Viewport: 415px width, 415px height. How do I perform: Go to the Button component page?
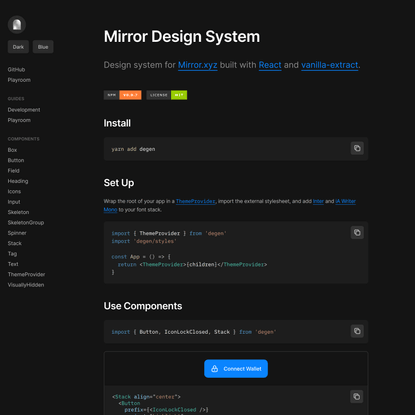[x=16, y=160]
